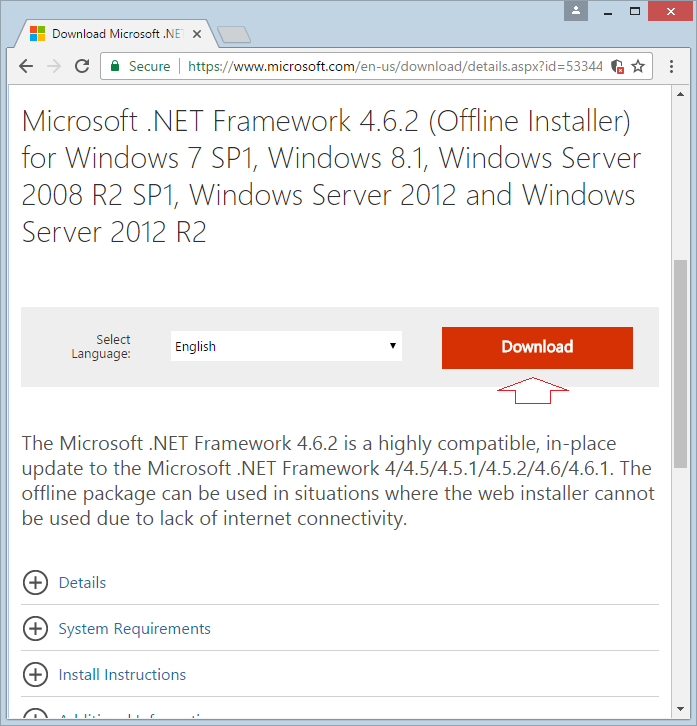The width and height of the screenshot is (697, 726).
Task: Click the vertical scrollbar thumb
Action: (680, 364)
